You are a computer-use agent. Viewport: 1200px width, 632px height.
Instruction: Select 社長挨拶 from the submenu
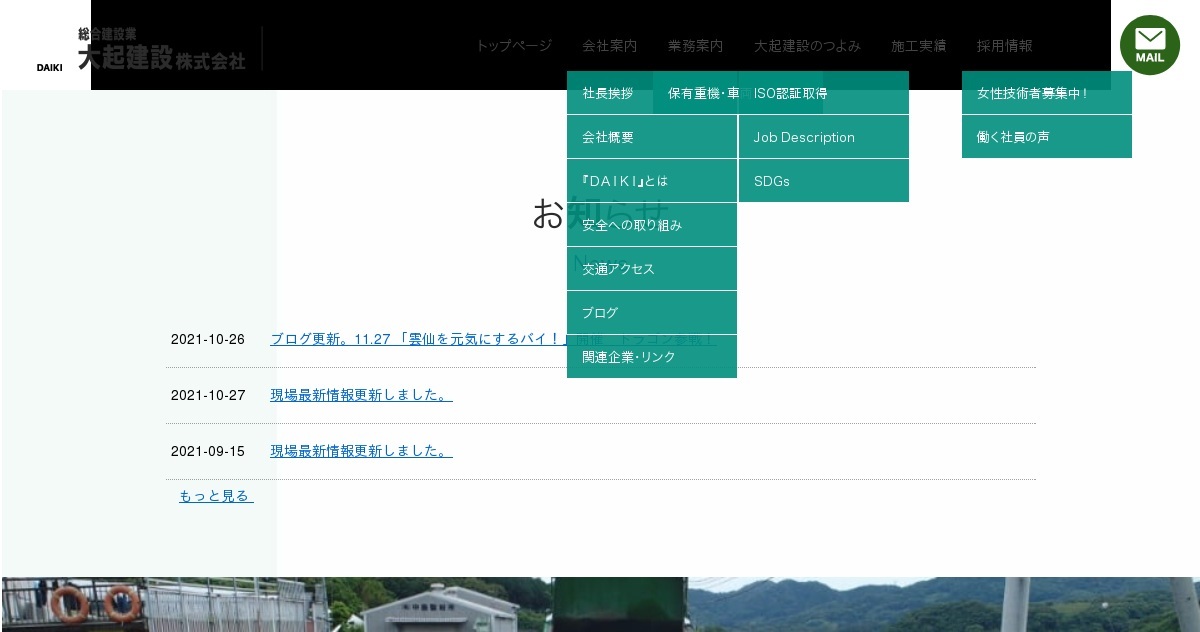click(609, 93)
